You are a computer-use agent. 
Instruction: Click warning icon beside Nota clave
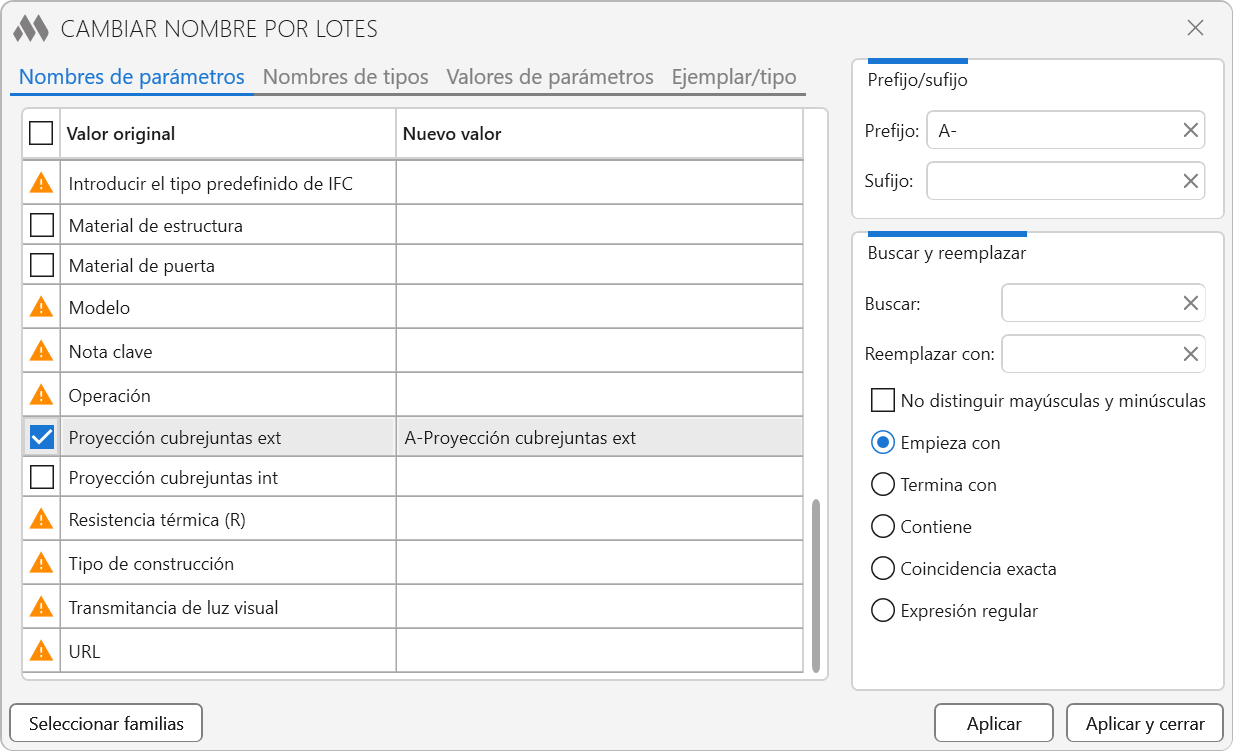[x=41, y=351]
